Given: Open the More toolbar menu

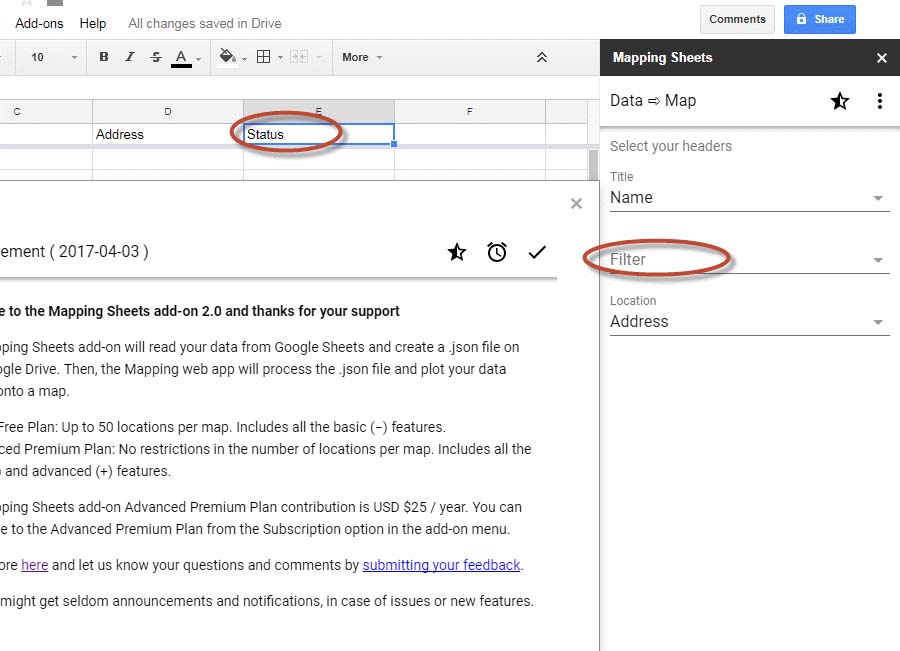Looking at the screenshot, I should (x=362, y=57).
